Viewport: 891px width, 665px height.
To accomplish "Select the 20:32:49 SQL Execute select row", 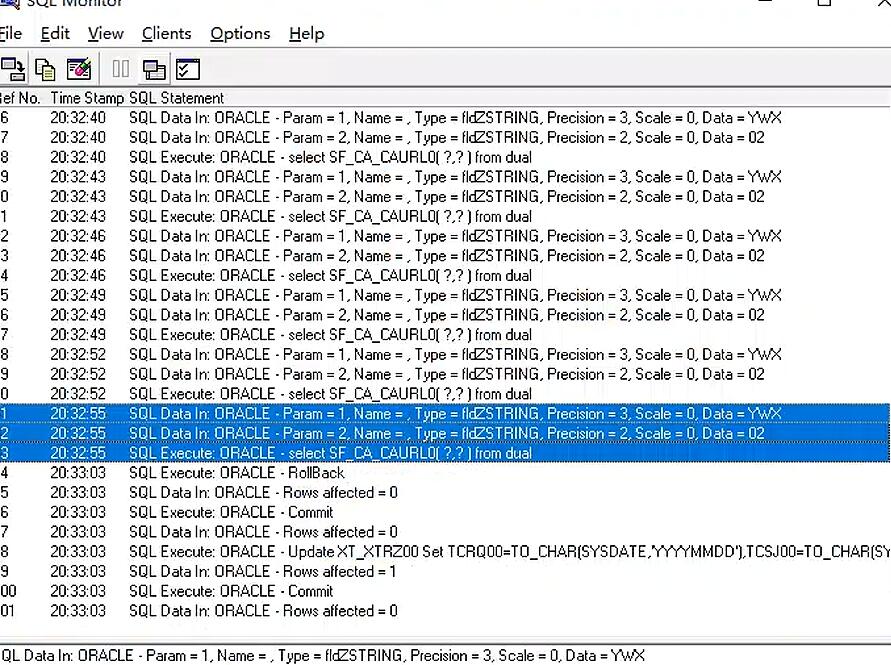I will (445, 335).
